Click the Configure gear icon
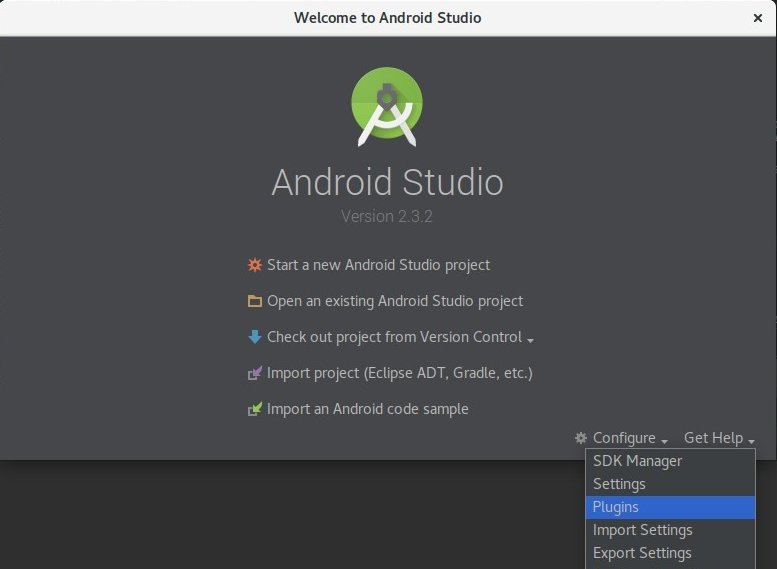777x569 pixels. (581, 438)
